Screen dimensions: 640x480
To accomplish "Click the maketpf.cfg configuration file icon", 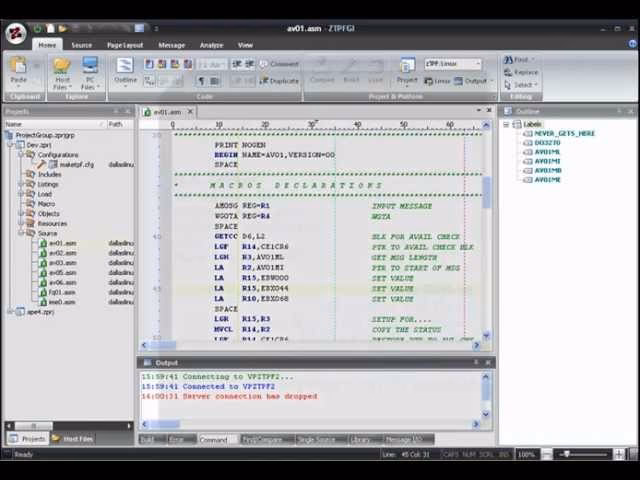I will coord(53,164).
